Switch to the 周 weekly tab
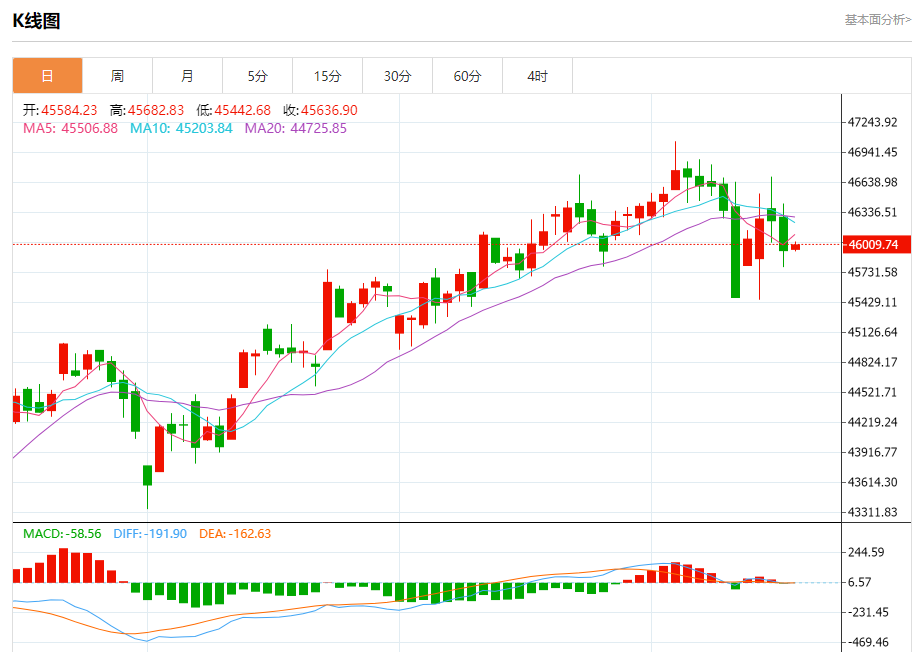Image resolution: width=922 pixels, height=652 pixels. pyautogui.click(x=117, y=76)
